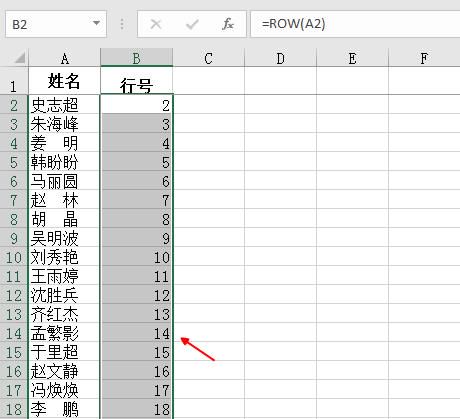Select row 10 header
The width and height of the screenshot is (460, 419).
[x=14, y=257]
